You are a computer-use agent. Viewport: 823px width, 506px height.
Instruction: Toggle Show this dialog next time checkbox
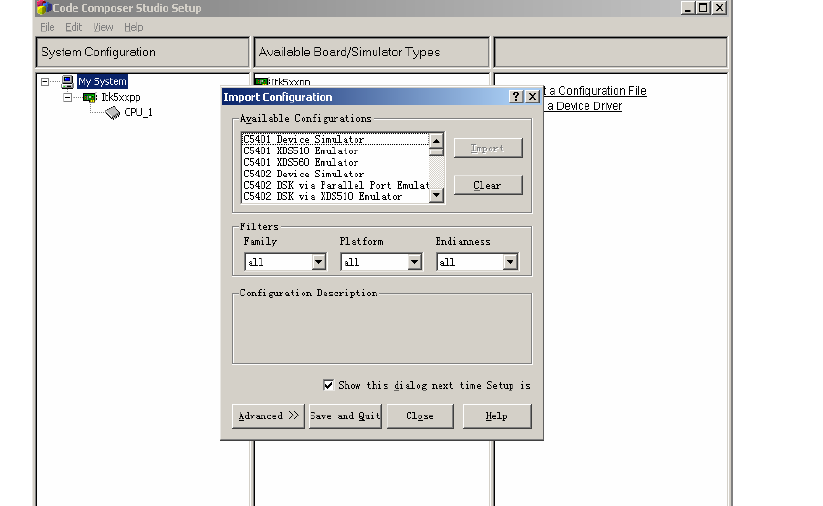point(328,385)
